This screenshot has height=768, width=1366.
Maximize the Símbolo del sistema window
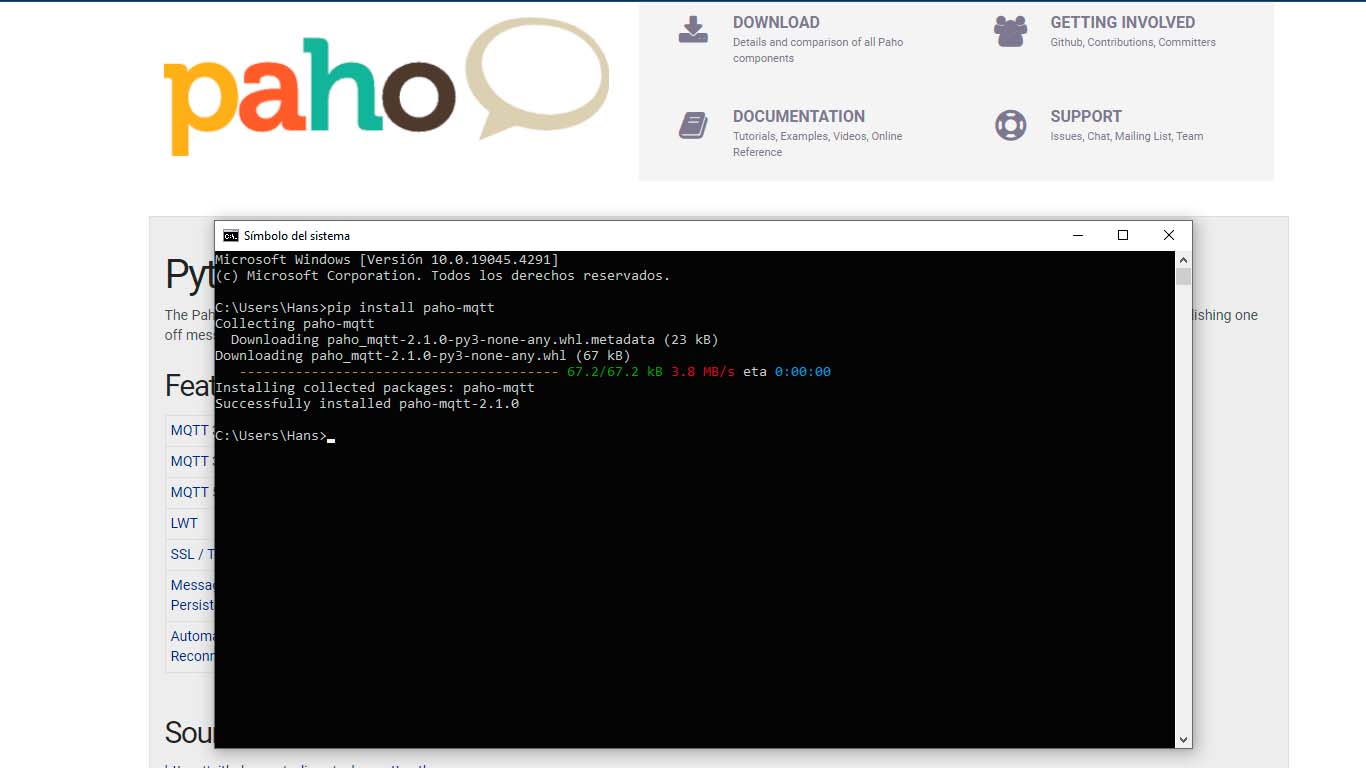(1123, 235)
